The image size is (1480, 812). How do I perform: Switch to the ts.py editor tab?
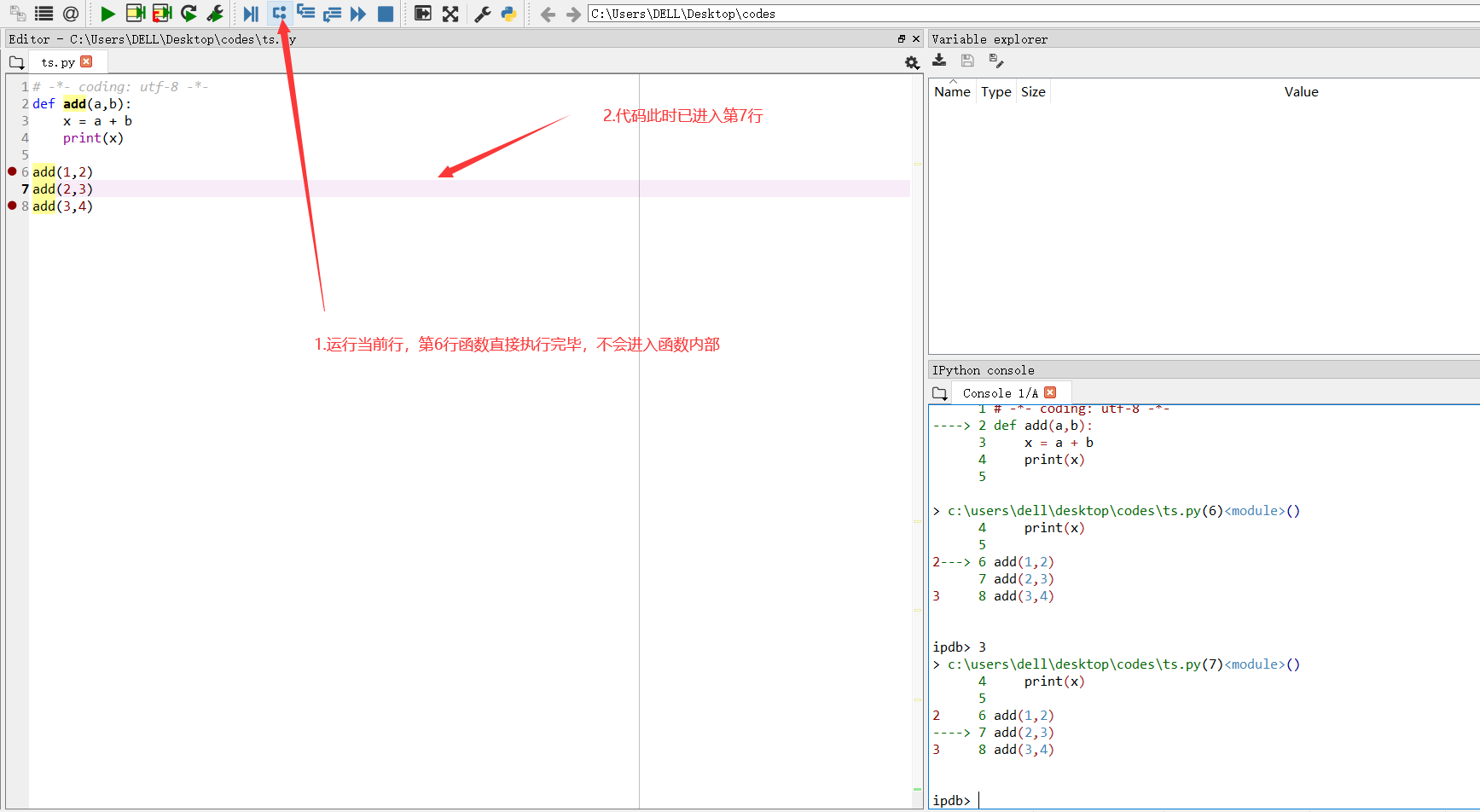pyautogui.click(x=60, y=61)
